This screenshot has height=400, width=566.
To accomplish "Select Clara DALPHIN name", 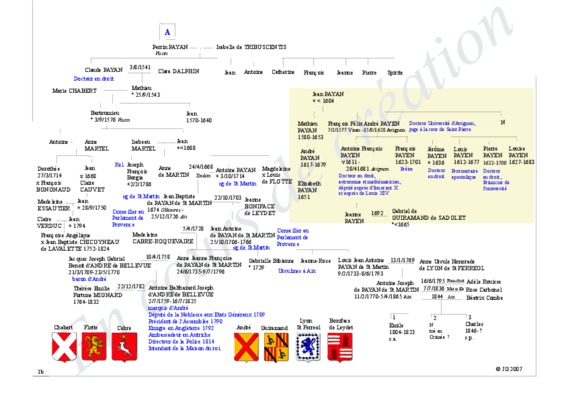I will pos(179,71).
